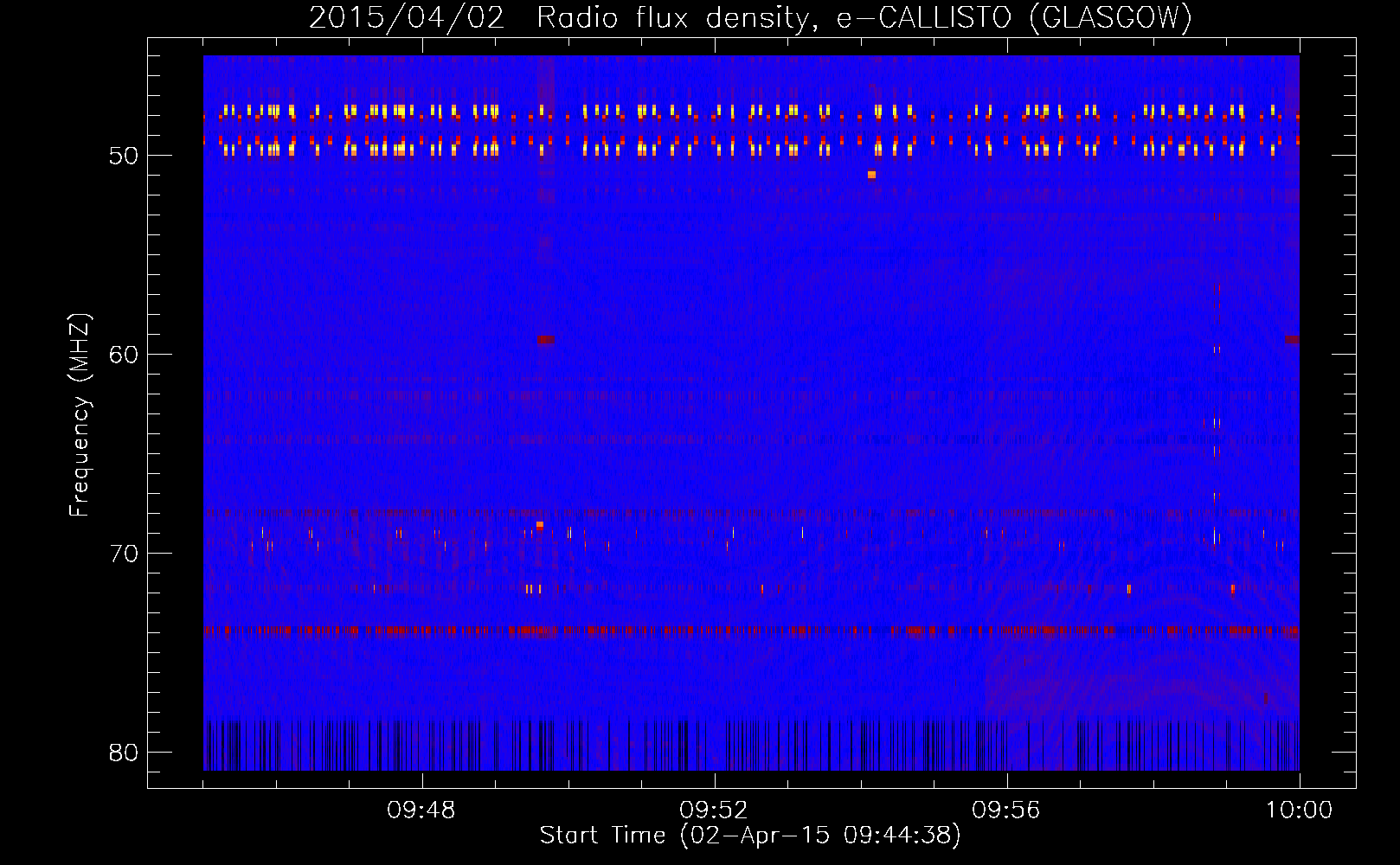Click the 60 frequency tick label
The image size is (1400, 865).
coord(124,355)
